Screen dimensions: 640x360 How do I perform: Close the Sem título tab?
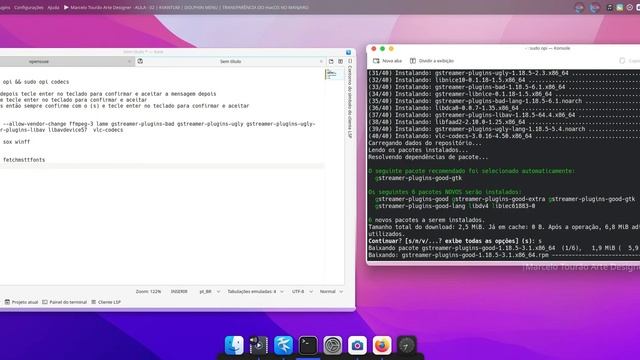(321, 62)
